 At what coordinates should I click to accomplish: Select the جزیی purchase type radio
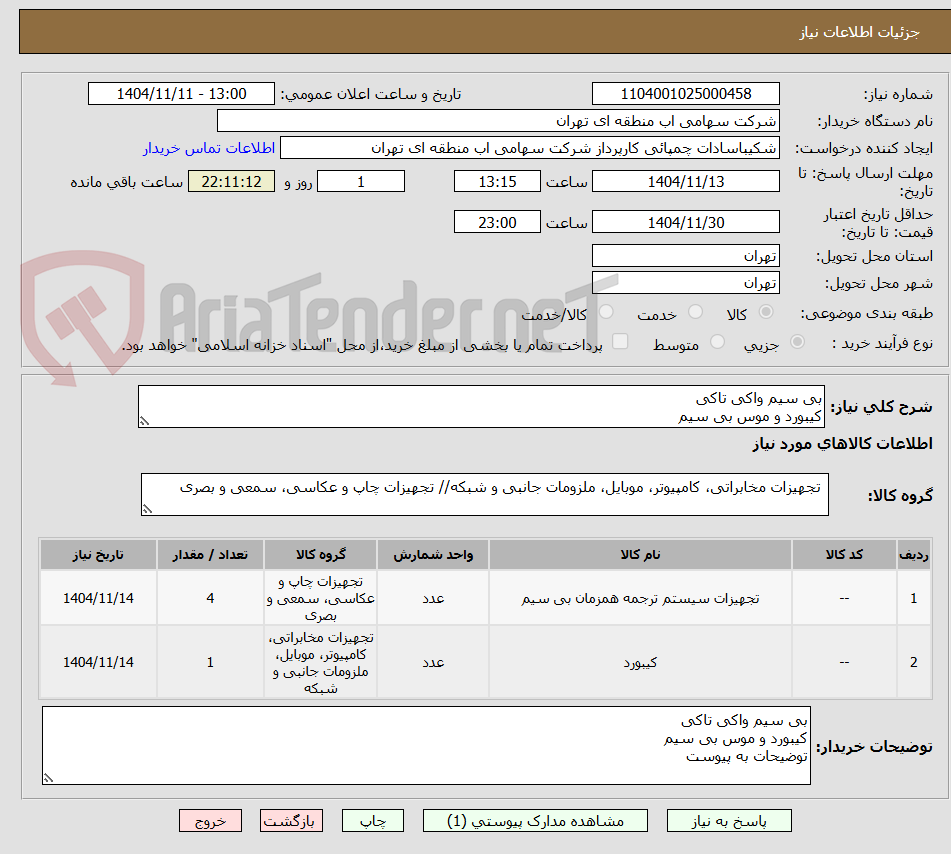click(x=798, y=342)
